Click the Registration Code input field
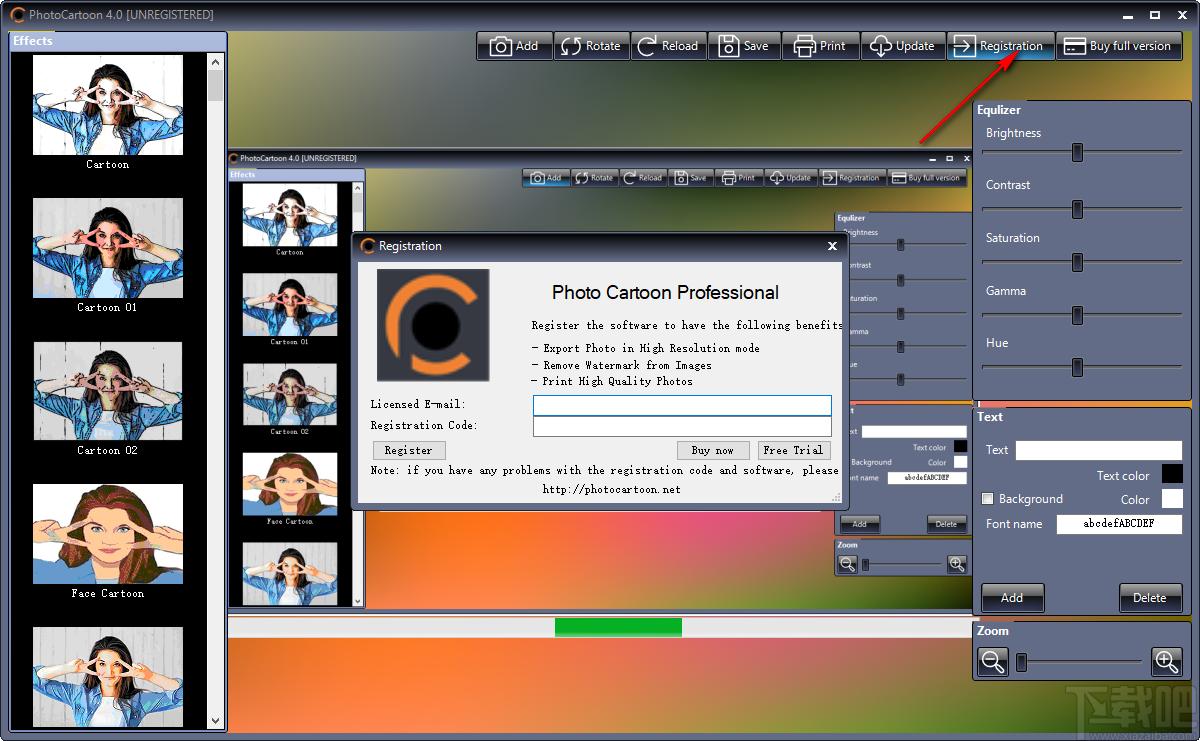Image resolution: width=1200 pixels, height=741 pixels. click(682, 426)
